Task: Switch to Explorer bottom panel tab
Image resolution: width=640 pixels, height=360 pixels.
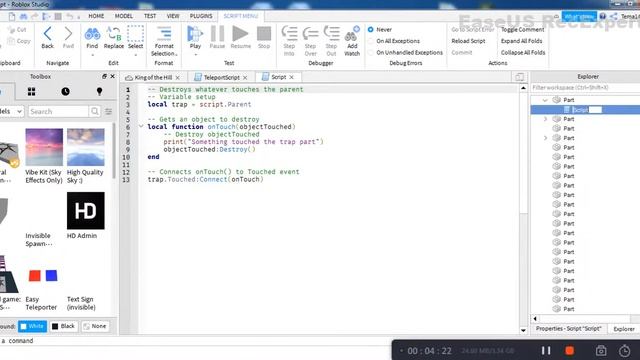Action: click(x=624, y=329)
